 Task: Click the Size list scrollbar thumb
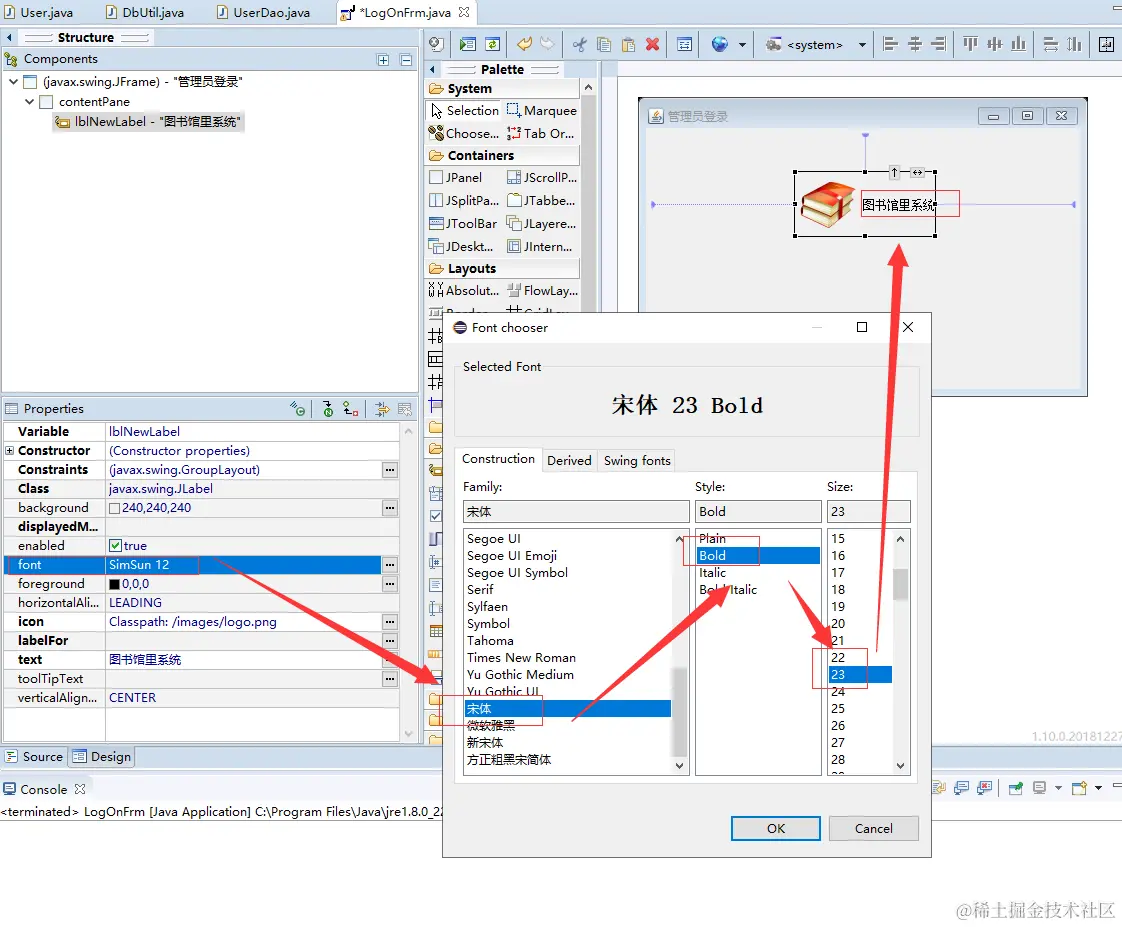pos(900,583)
